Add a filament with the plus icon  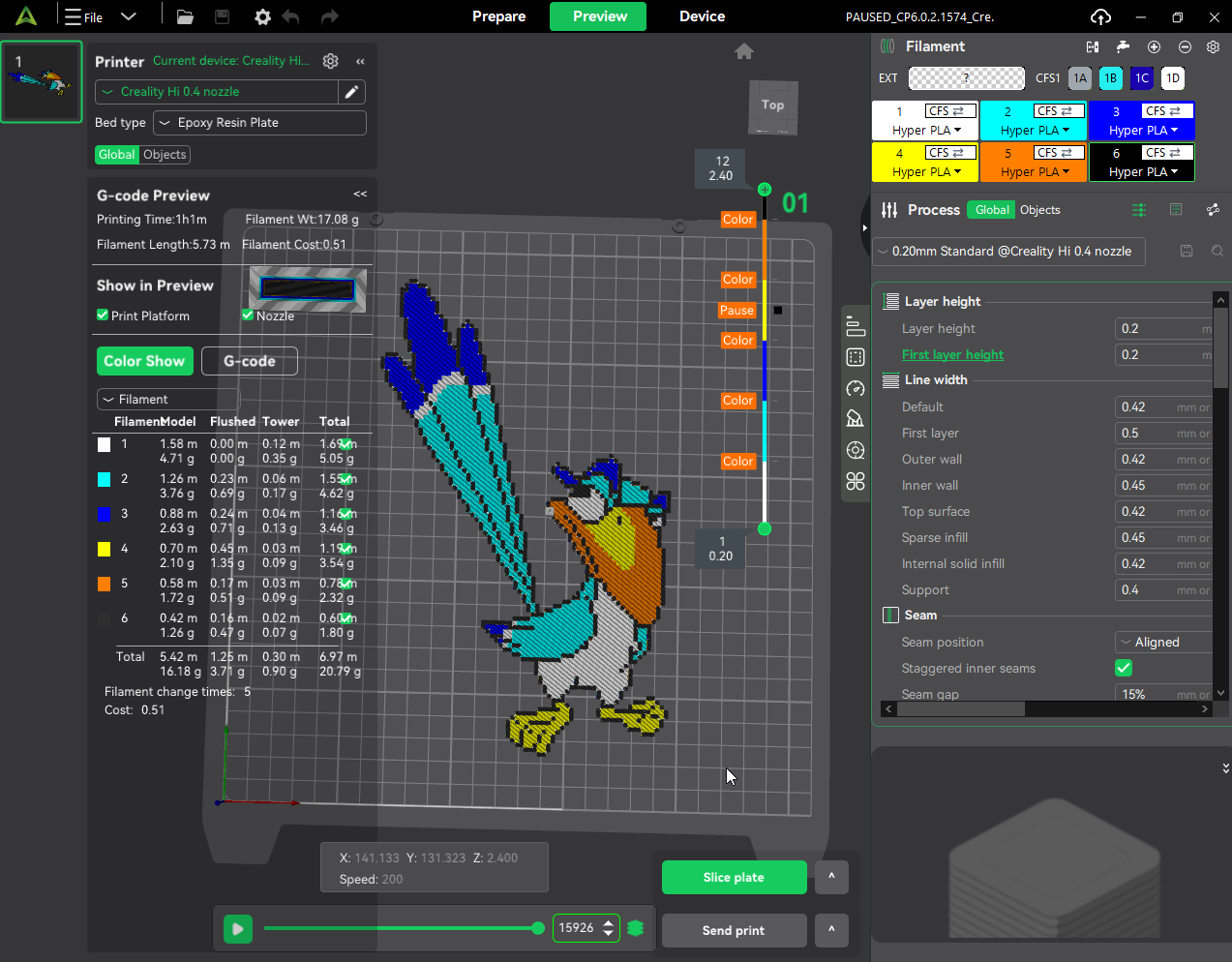(x=1154, y=46)
